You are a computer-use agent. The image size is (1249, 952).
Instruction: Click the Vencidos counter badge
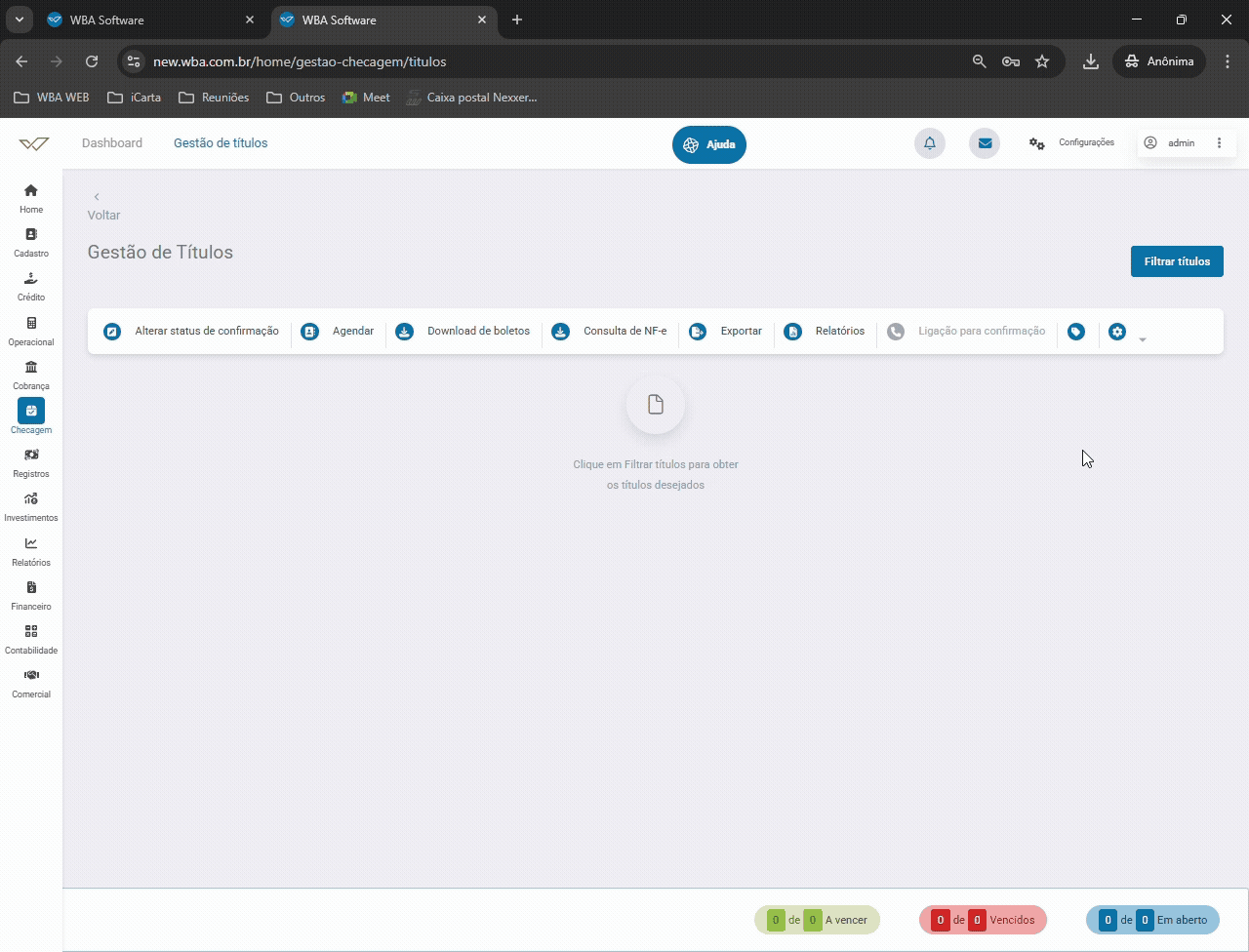983,920
